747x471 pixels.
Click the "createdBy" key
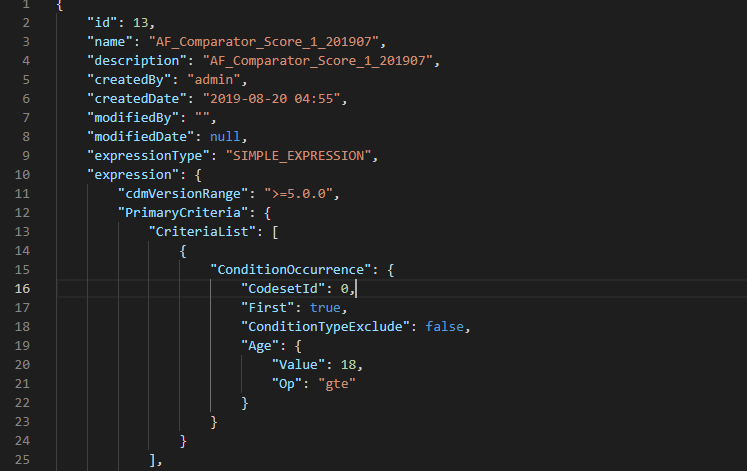(x=129, y=80)
